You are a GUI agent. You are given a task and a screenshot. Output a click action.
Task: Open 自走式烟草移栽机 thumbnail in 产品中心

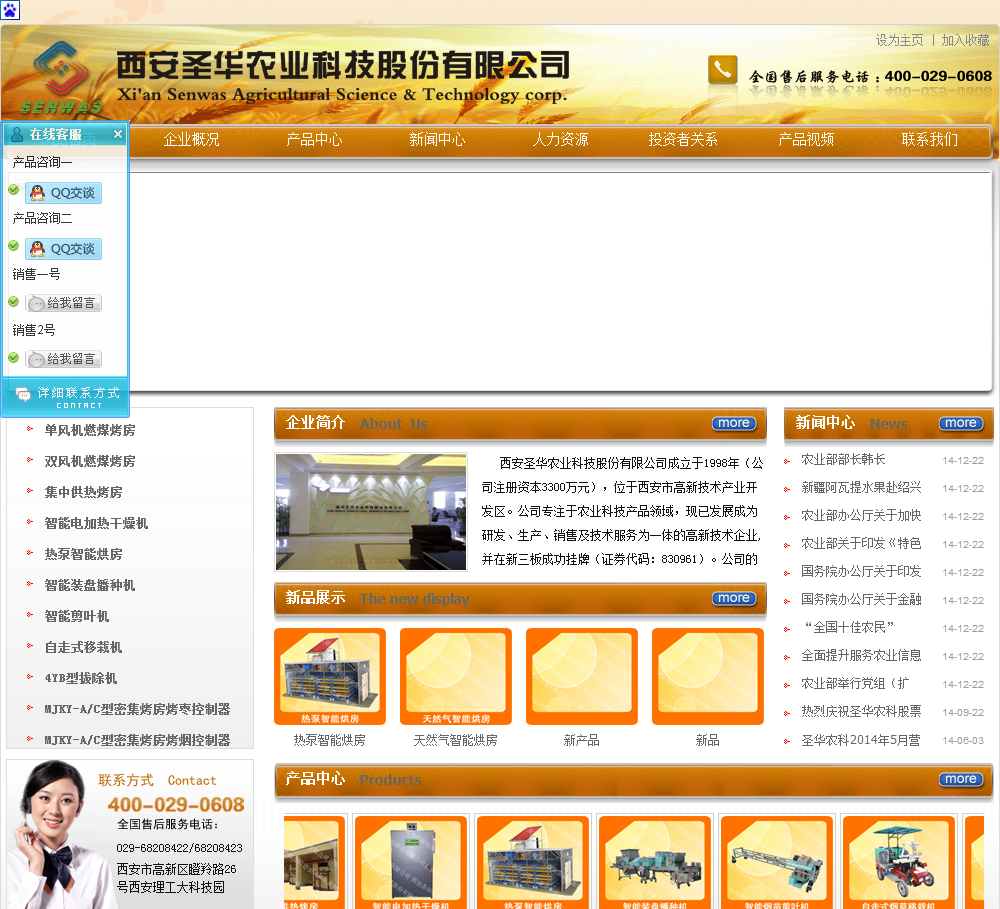pos(898,862)
